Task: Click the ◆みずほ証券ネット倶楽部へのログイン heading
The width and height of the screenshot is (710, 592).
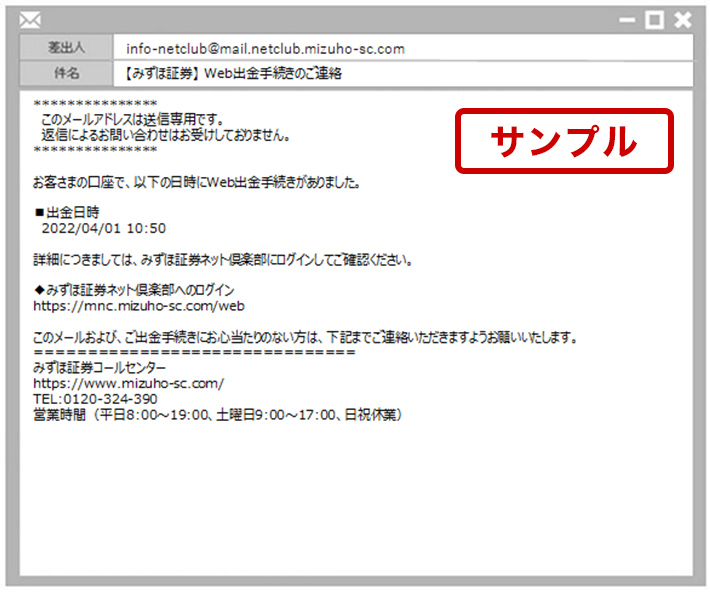Action: 134,290
